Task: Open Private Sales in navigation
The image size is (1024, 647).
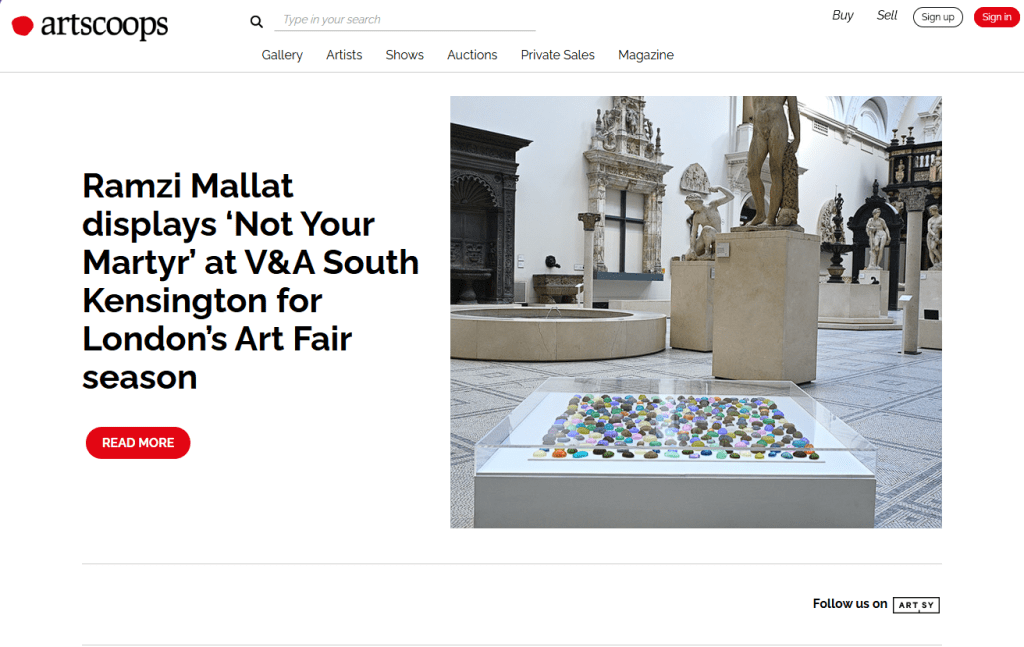Action: pyautogui.click(x=558, y=55)
